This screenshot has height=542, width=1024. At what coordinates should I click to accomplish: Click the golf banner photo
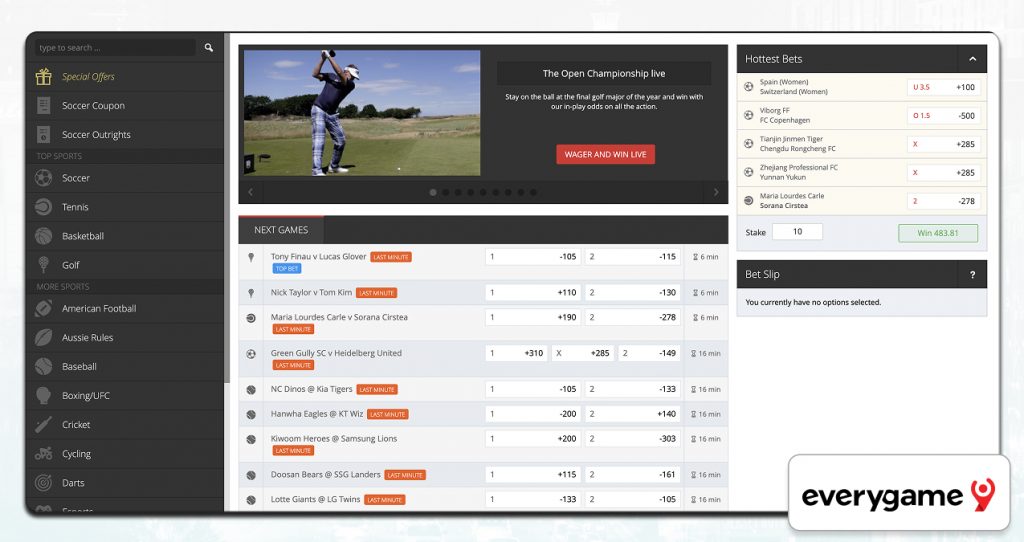pyautogui.click(x=362, y=113)
